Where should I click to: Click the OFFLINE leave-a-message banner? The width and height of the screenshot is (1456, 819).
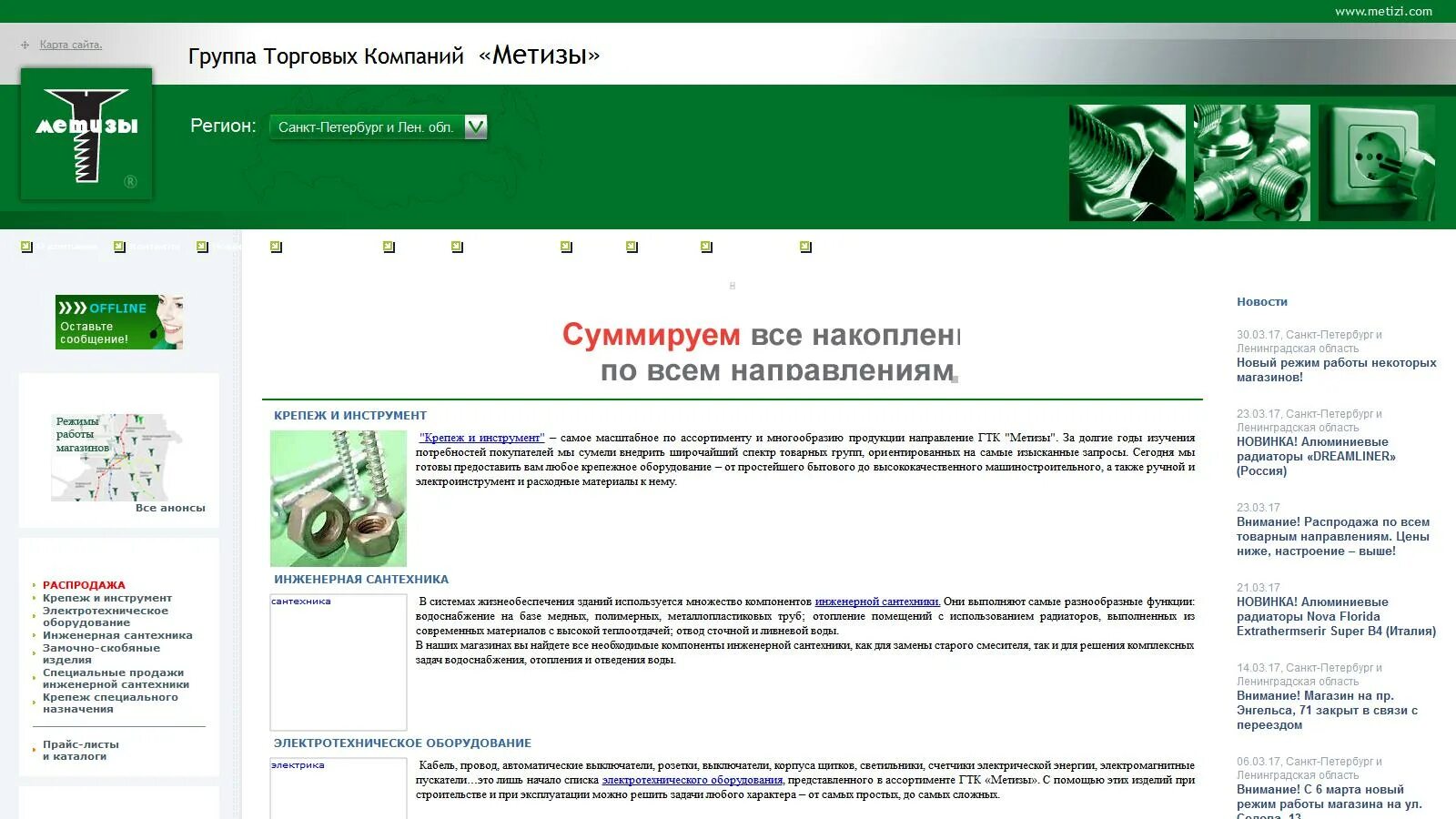119,322
